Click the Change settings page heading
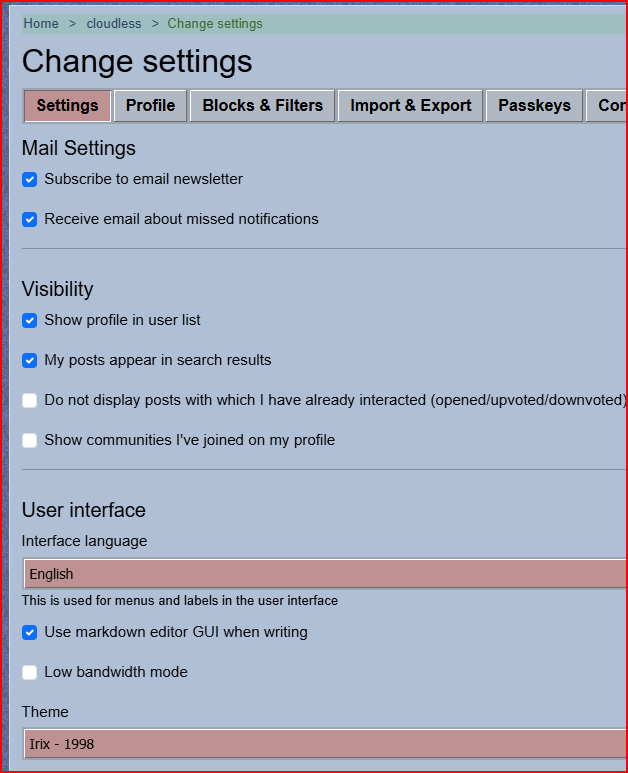Image resolution: width=628 pixels, height=773 pixels. pyautogui.click(x=137, y=62)
